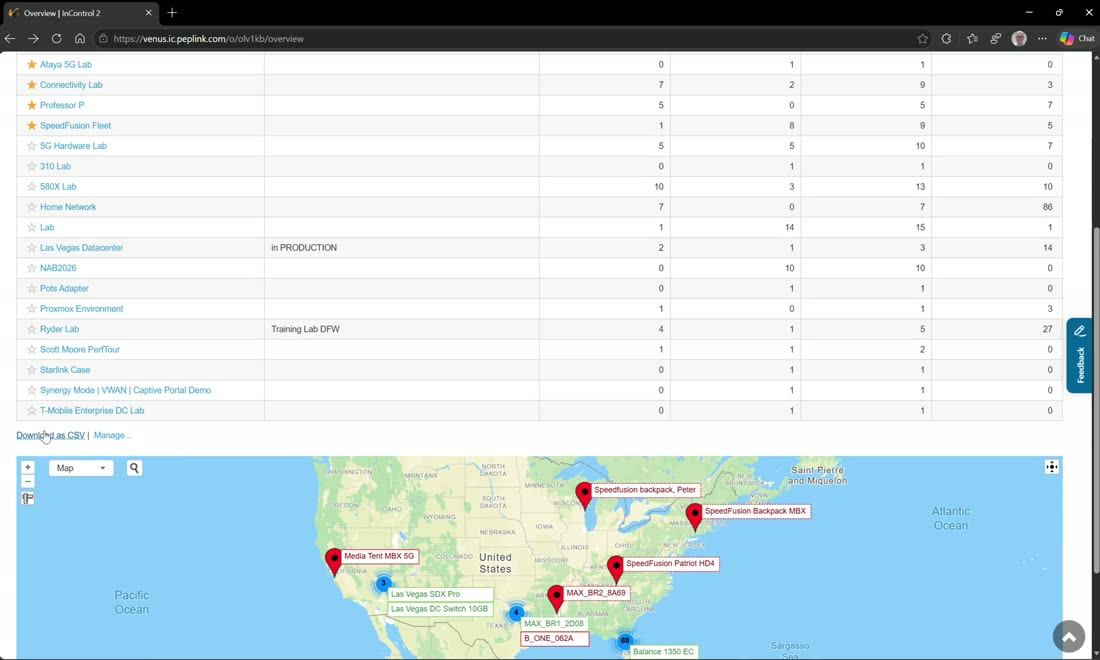1100x660 pixels.
Task: Zoom in on the map
Action: 27,467
